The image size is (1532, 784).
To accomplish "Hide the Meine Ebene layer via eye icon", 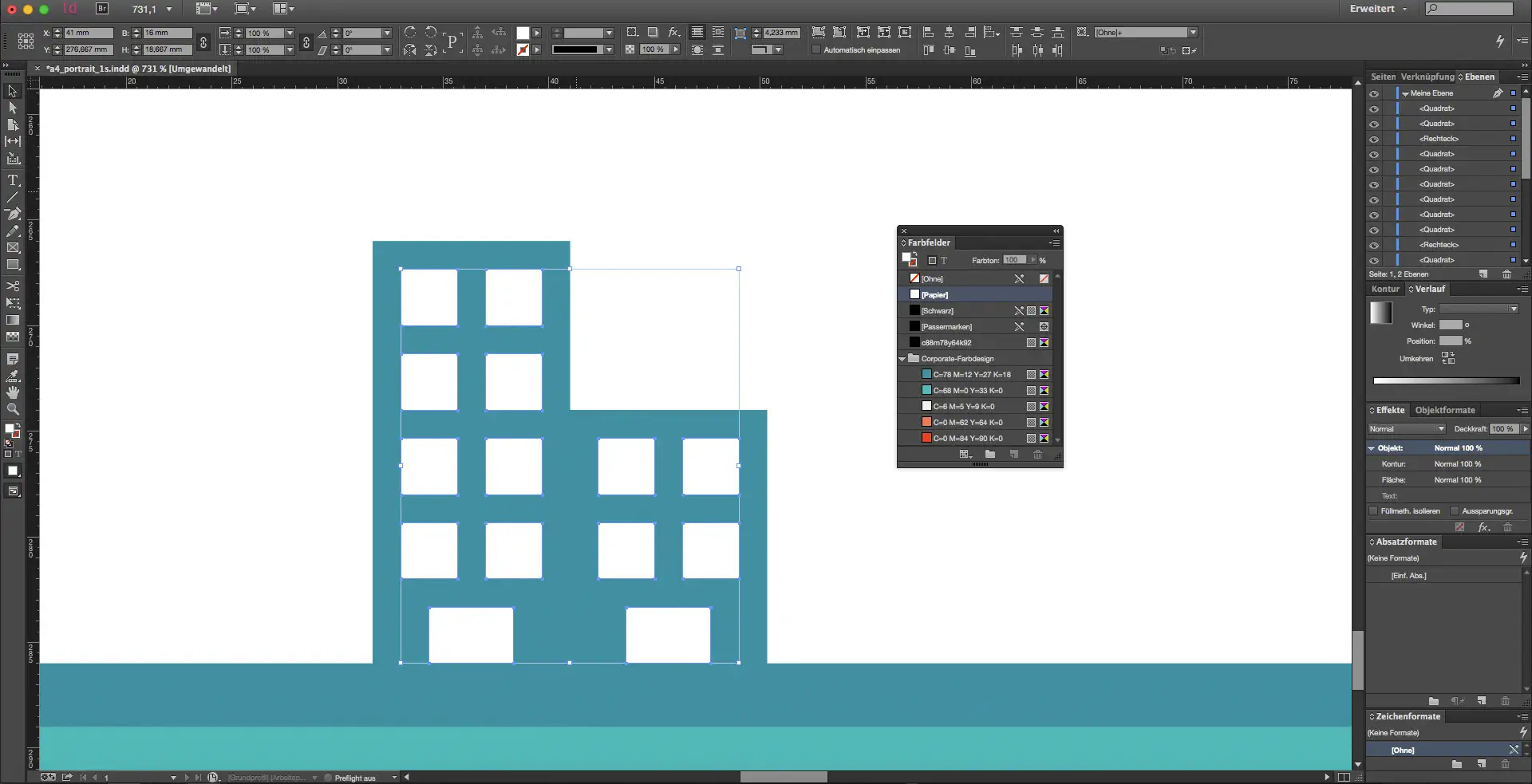I will (x=1374, y=93).
